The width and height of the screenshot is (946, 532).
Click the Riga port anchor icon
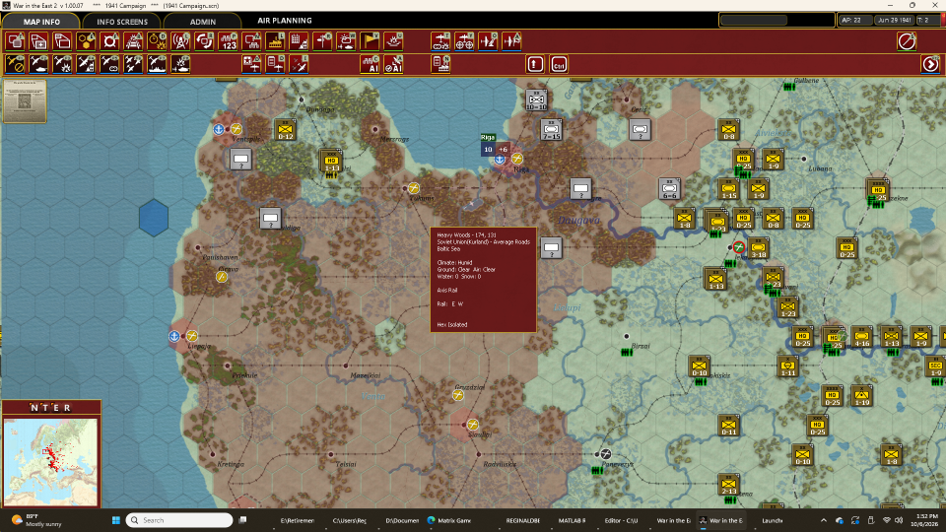500,160
